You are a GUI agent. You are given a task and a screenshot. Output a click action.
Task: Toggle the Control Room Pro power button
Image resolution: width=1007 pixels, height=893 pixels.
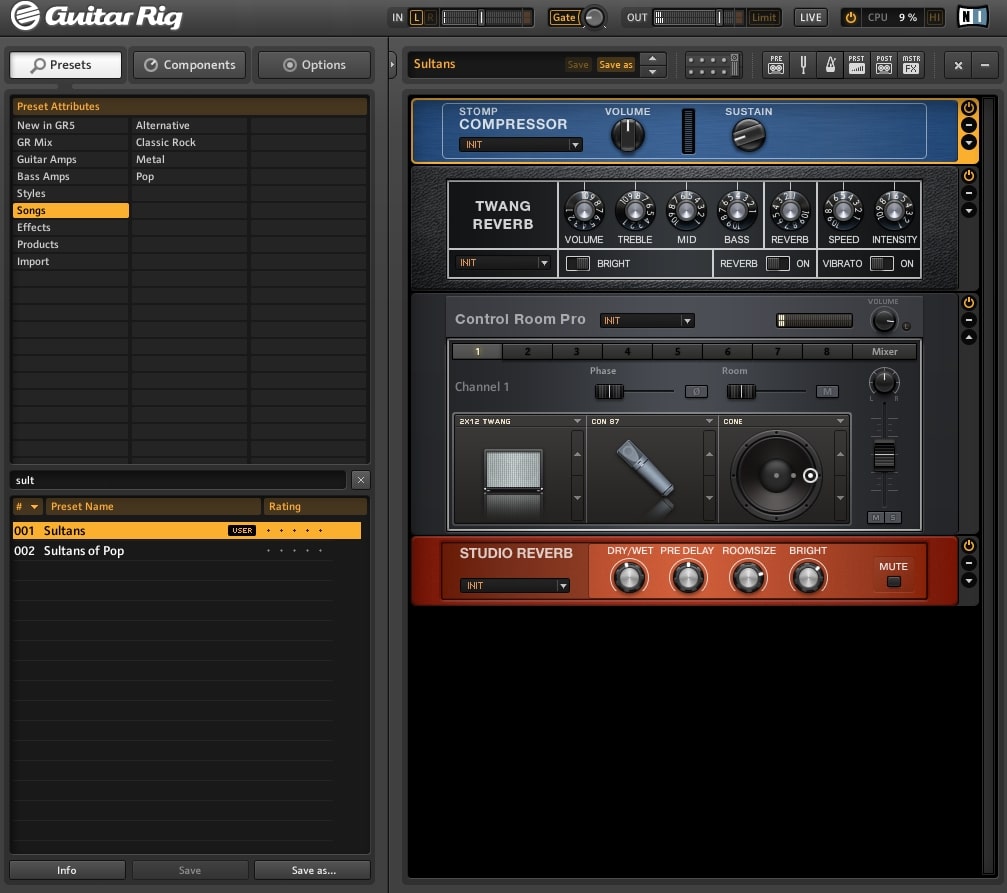[x=969, y=303]
